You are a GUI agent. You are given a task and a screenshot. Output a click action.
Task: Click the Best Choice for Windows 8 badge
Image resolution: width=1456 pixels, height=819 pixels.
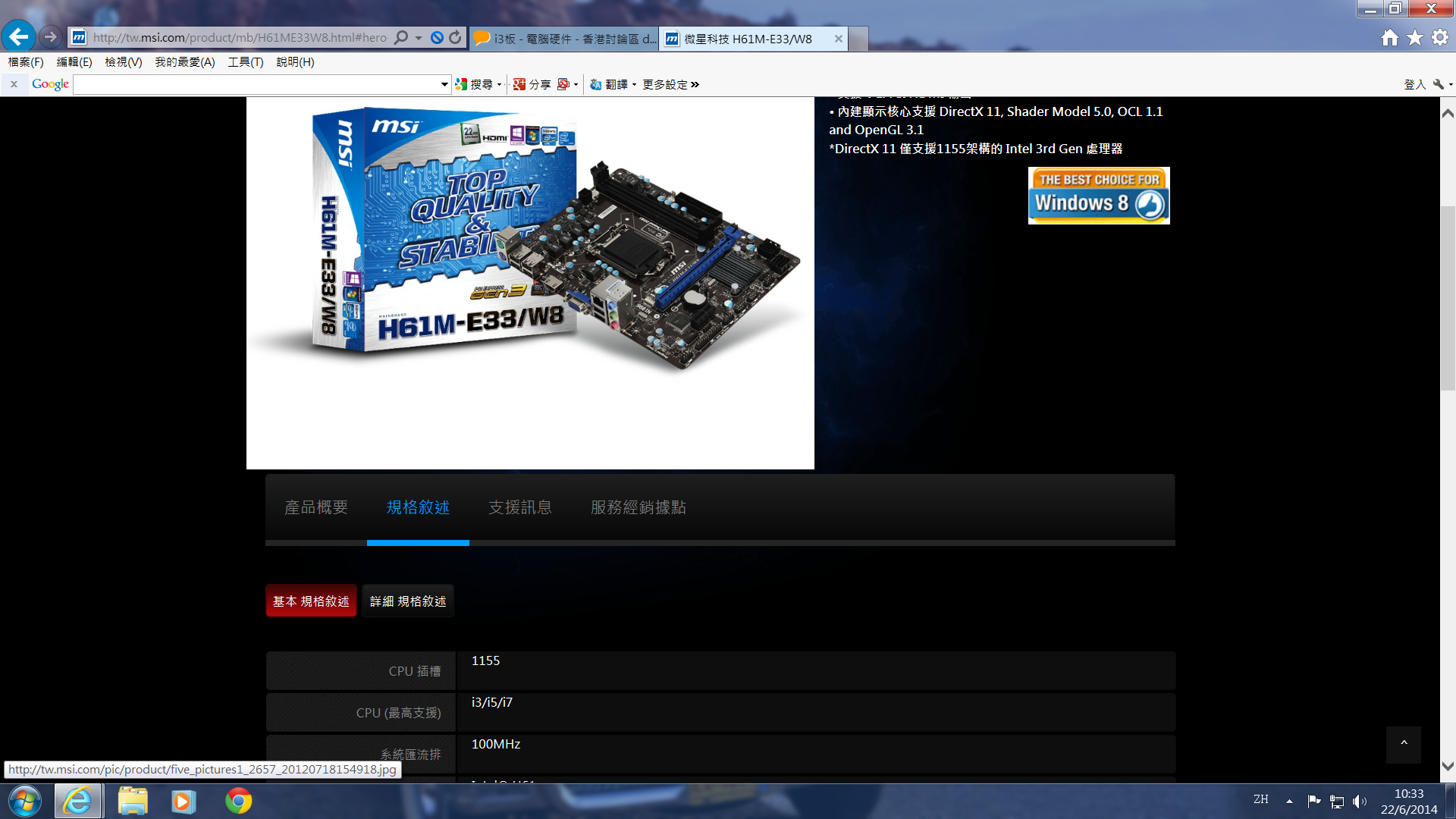[1099, 196]
